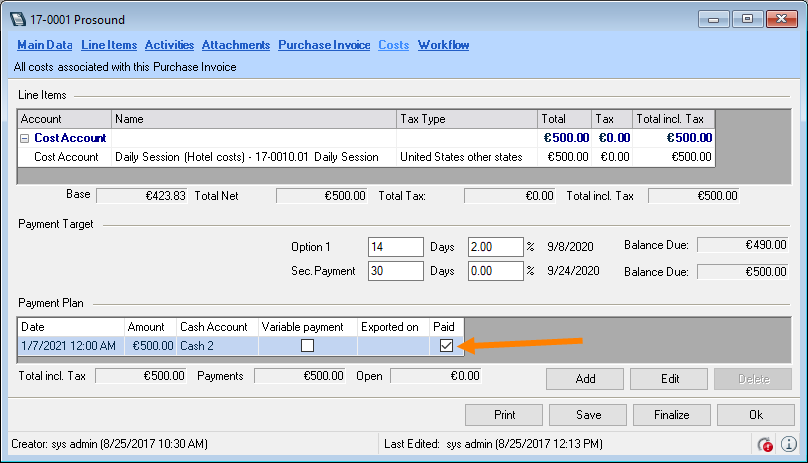
Task: Click the Add payment button
Action: (585, 379)
